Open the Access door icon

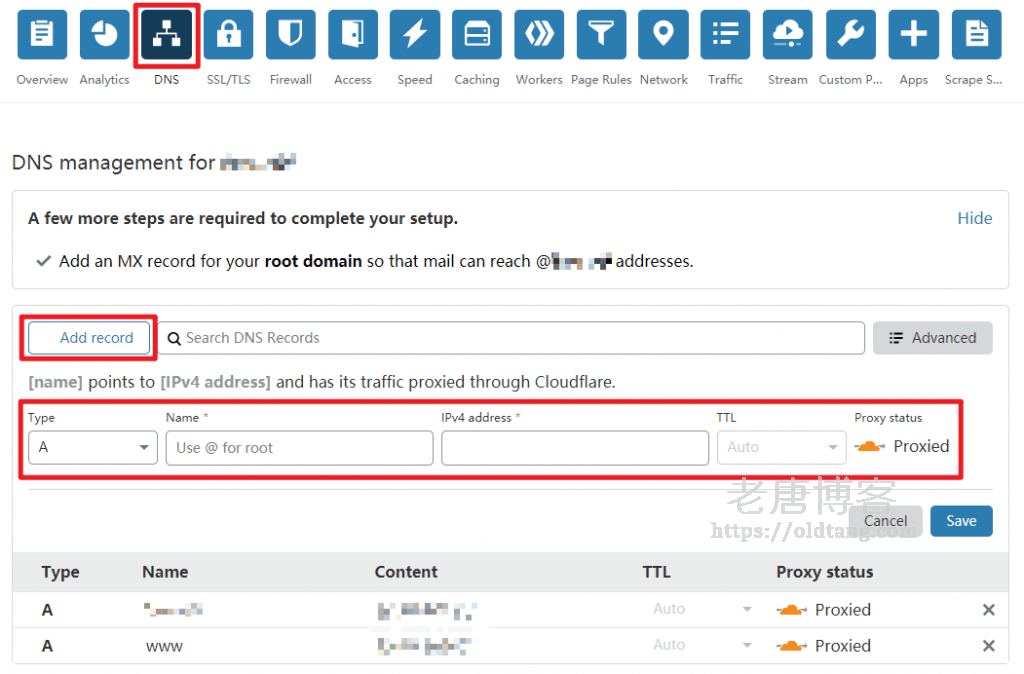coord(353,35)
